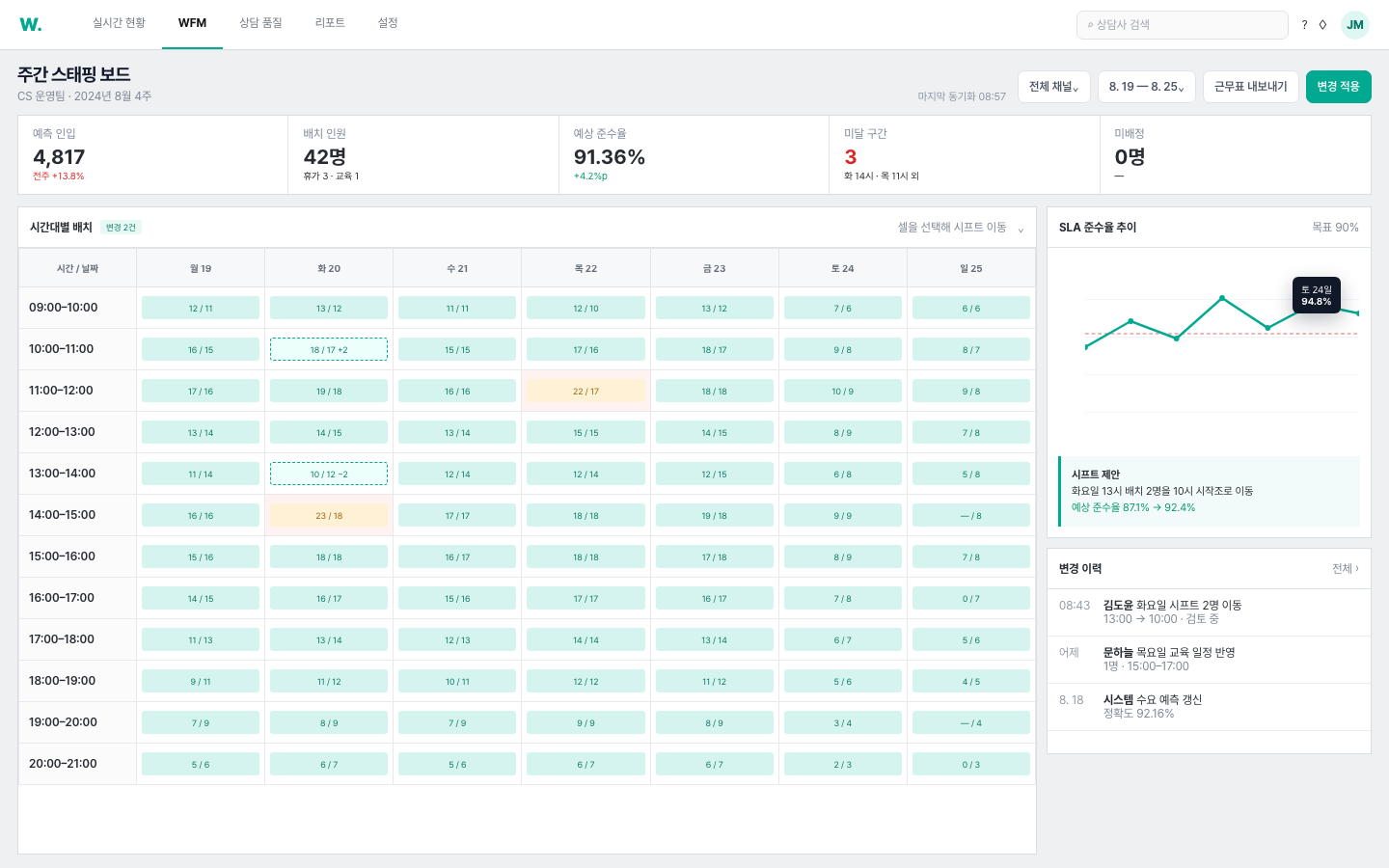Open the full change history via 전체 ›
The image size is (1389, 868).
[x=1346, y=569]
